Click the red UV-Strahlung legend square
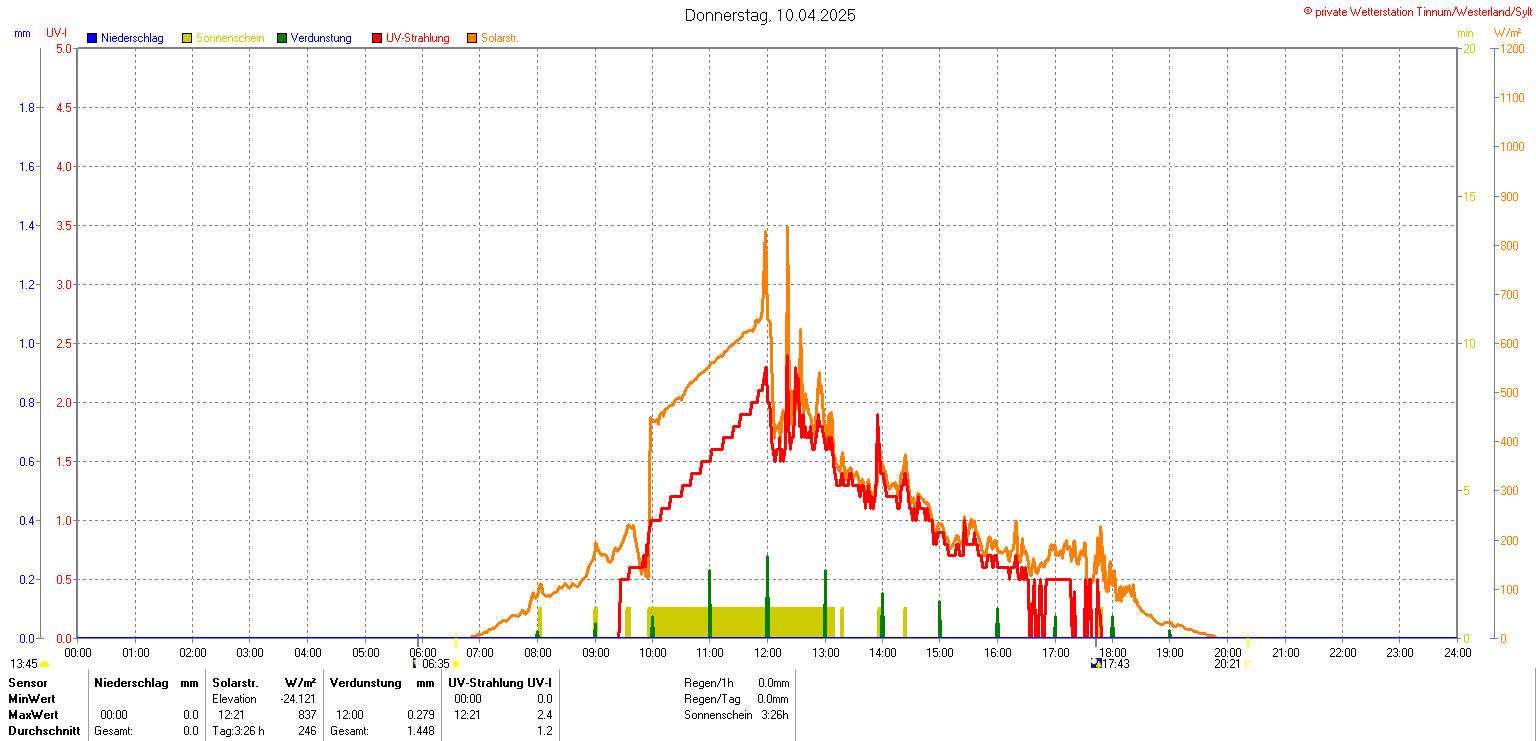Viewport: 1536px width, 741px height. point(377,38)
